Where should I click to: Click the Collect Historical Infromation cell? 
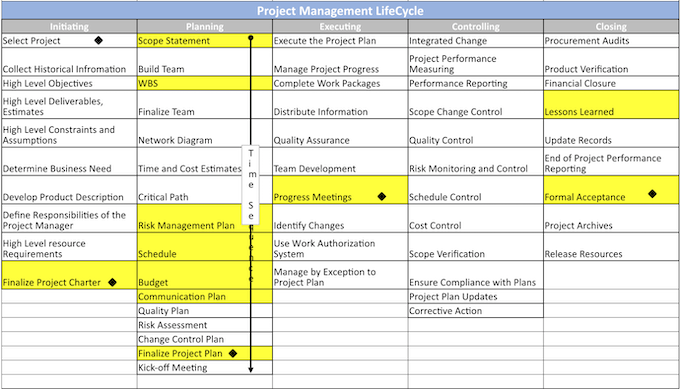pyautogui.click(x=69, y=62)
